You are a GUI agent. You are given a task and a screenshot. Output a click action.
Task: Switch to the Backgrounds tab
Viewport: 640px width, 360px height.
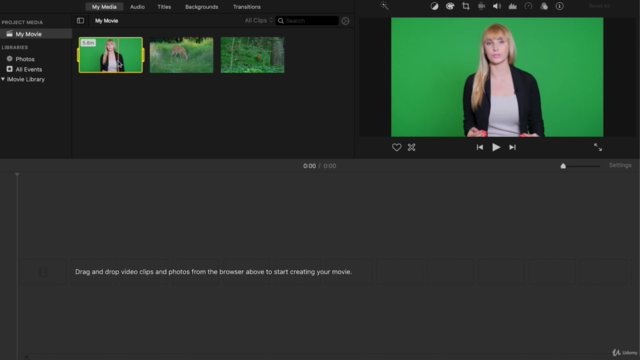(x=202, y=7)
